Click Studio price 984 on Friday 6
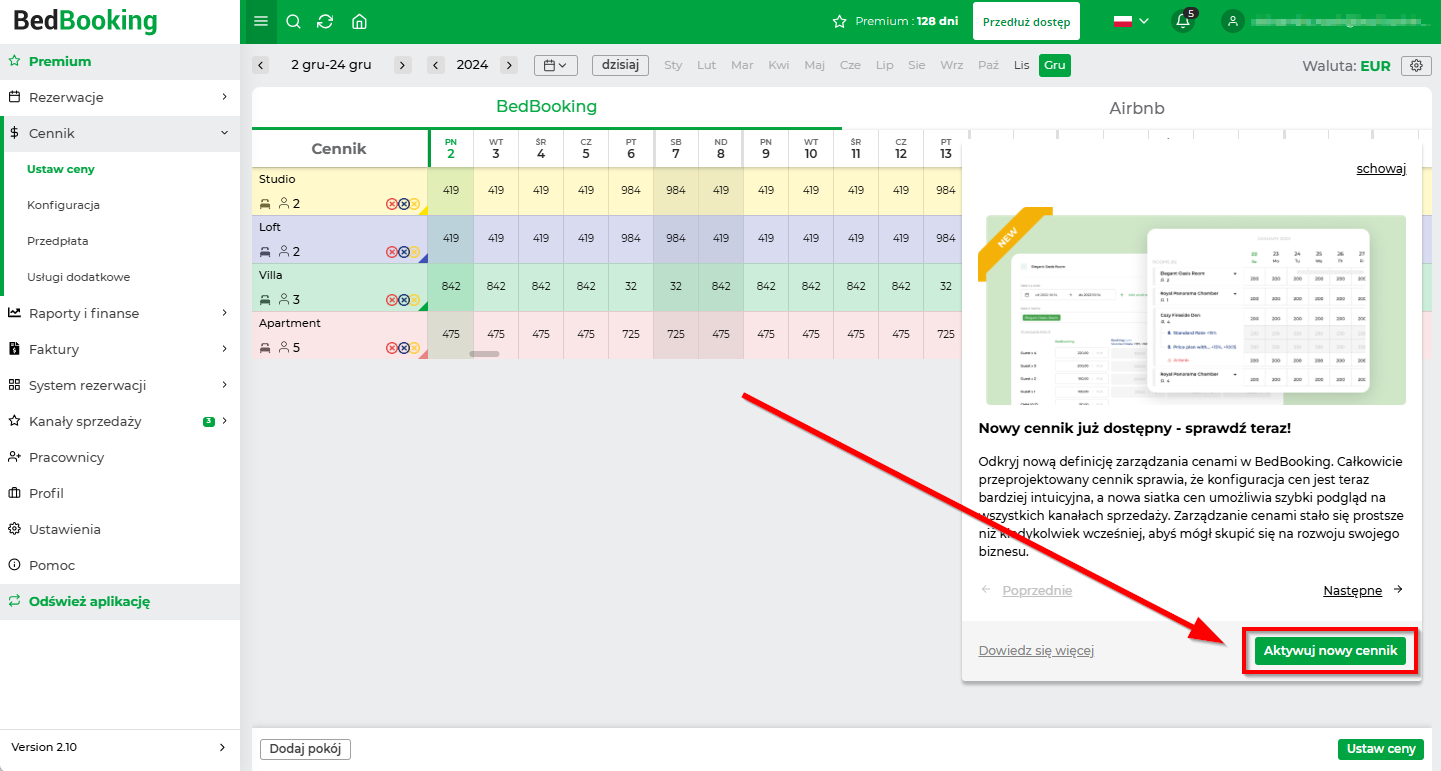 click(631, 190)
